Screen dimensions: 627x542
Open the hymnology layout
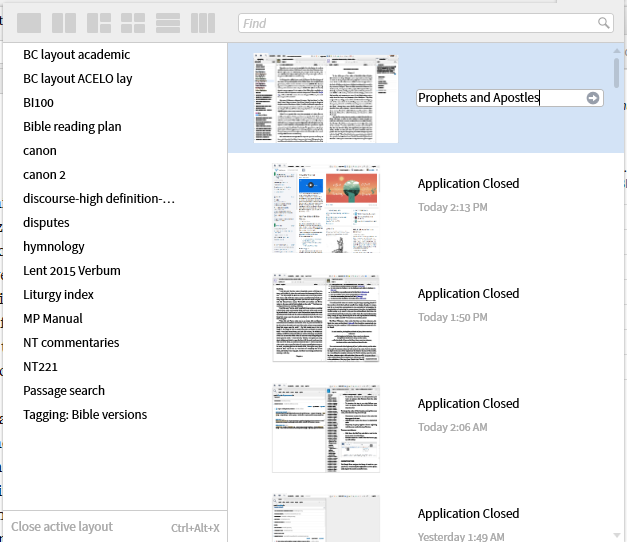pyautogui.click(x=54, y=247)
